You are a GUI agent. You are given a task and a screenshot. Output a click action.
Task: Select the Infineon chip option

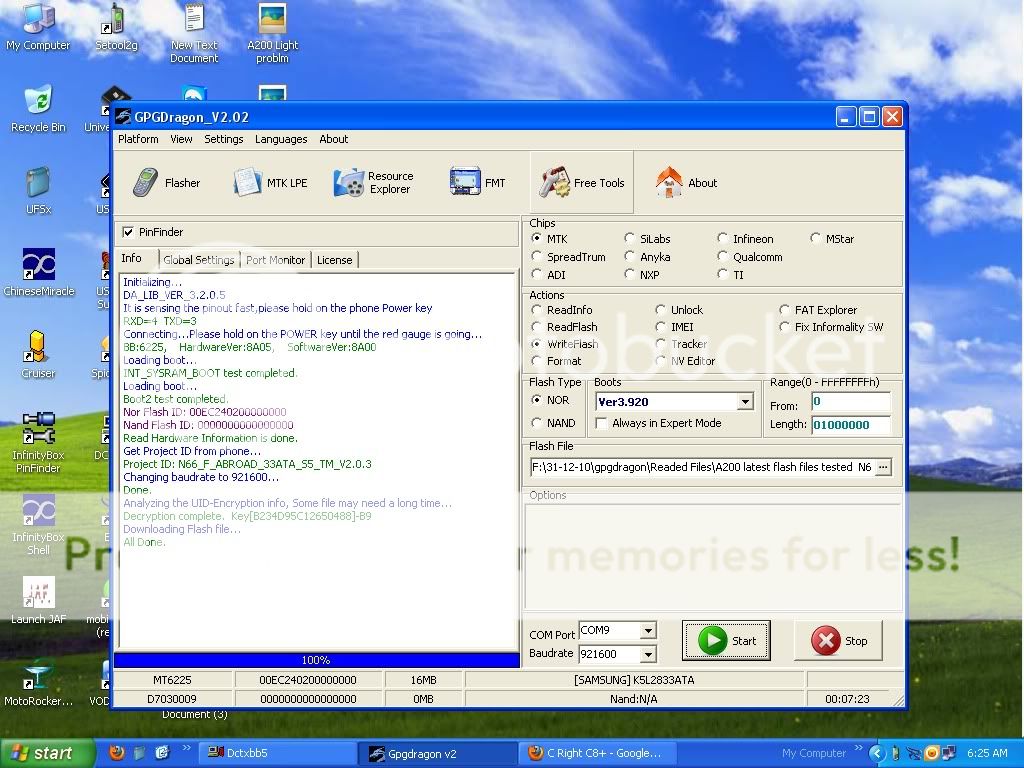tap(722, 238)
